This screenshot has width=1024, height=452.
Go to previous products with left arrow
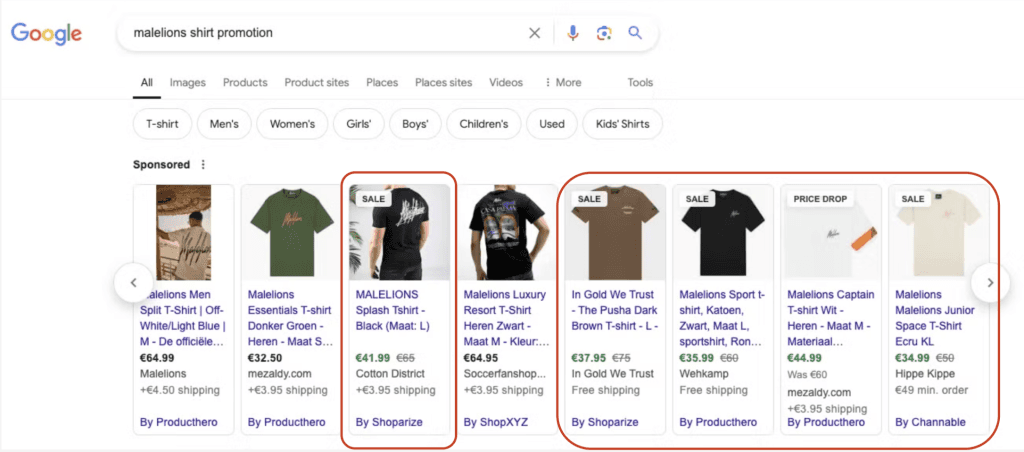tap(133, 283)
